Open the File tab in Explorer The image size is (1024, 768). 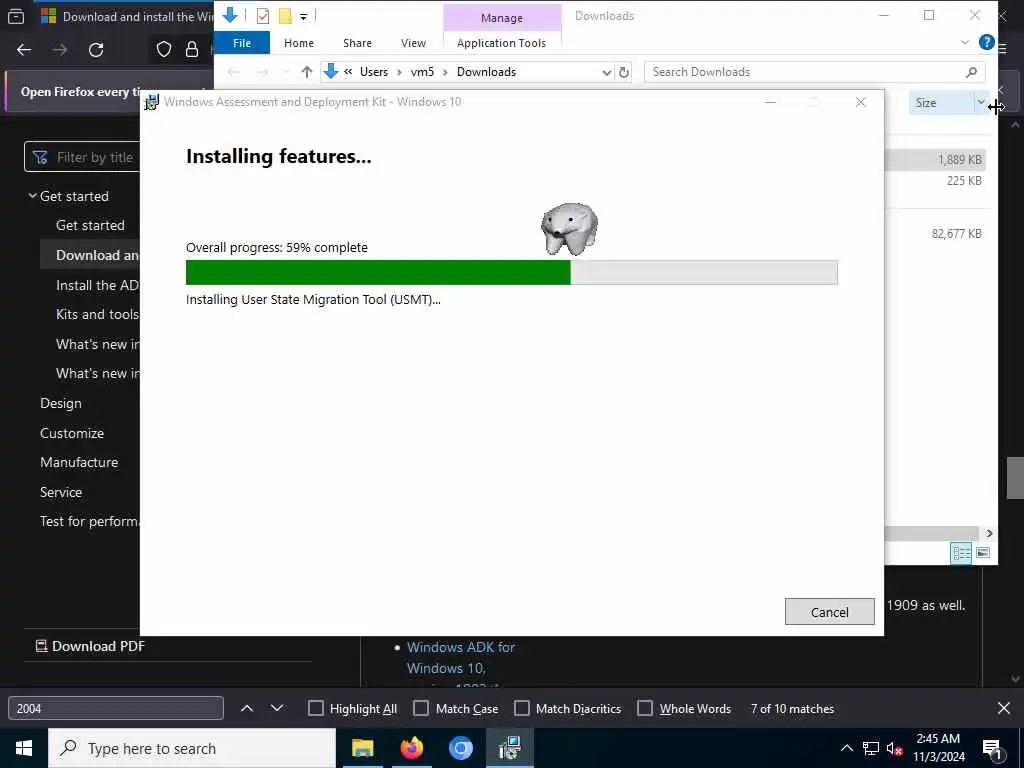coord(242,43)
